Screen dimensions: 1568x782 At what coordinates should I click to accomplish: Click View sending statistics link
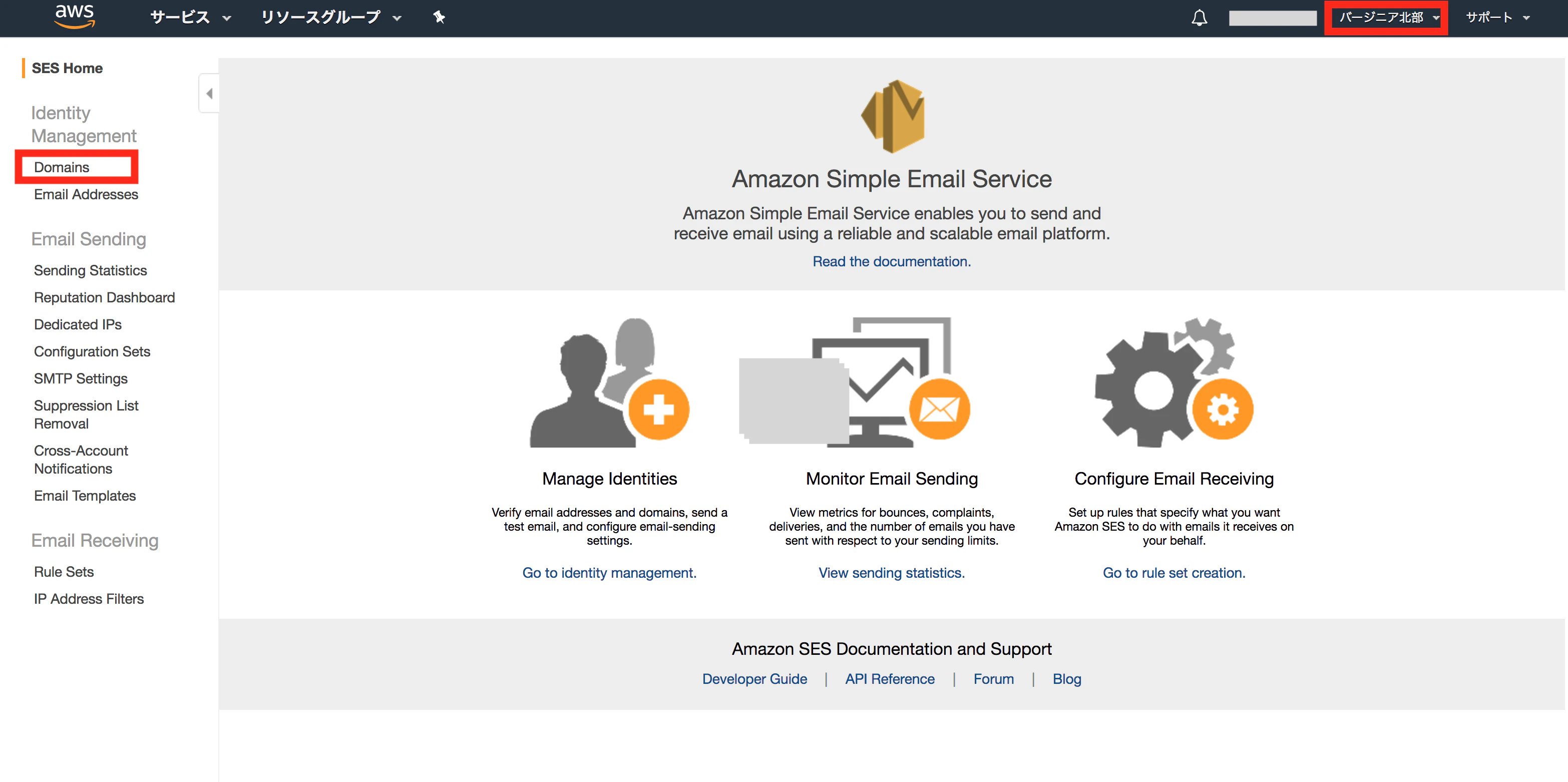click(892, 573)
